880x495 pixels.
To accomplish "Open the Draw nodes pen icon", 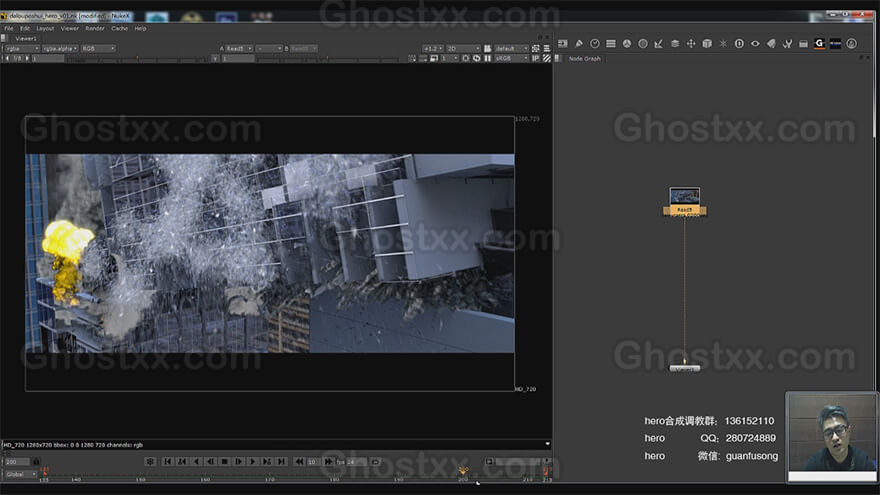I will pyautogui.click(x=579, y=44).
